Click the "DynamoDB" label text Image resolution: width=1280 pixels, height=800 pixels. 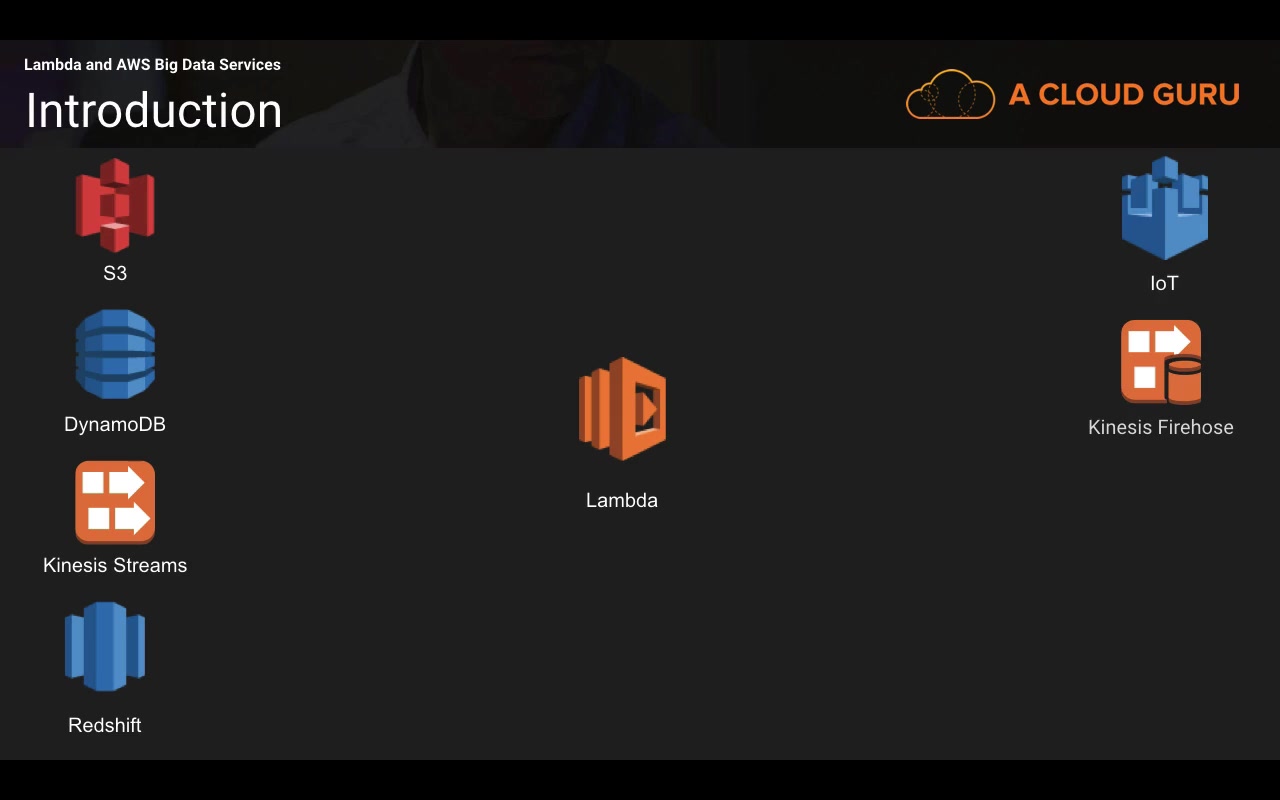pyautogui.click(x=115, y=424)
